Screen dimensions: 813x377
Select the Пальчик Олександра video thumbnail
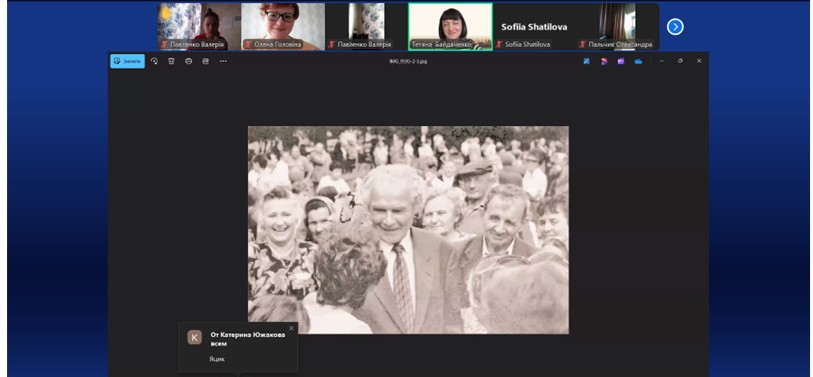click(618, 26)
